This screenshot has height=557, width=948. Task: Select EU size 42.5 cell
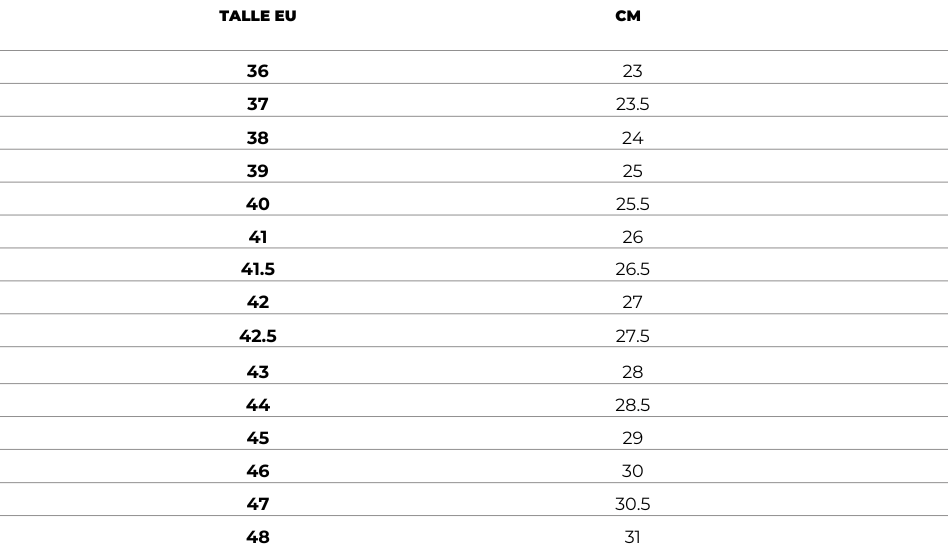(258, 336)
